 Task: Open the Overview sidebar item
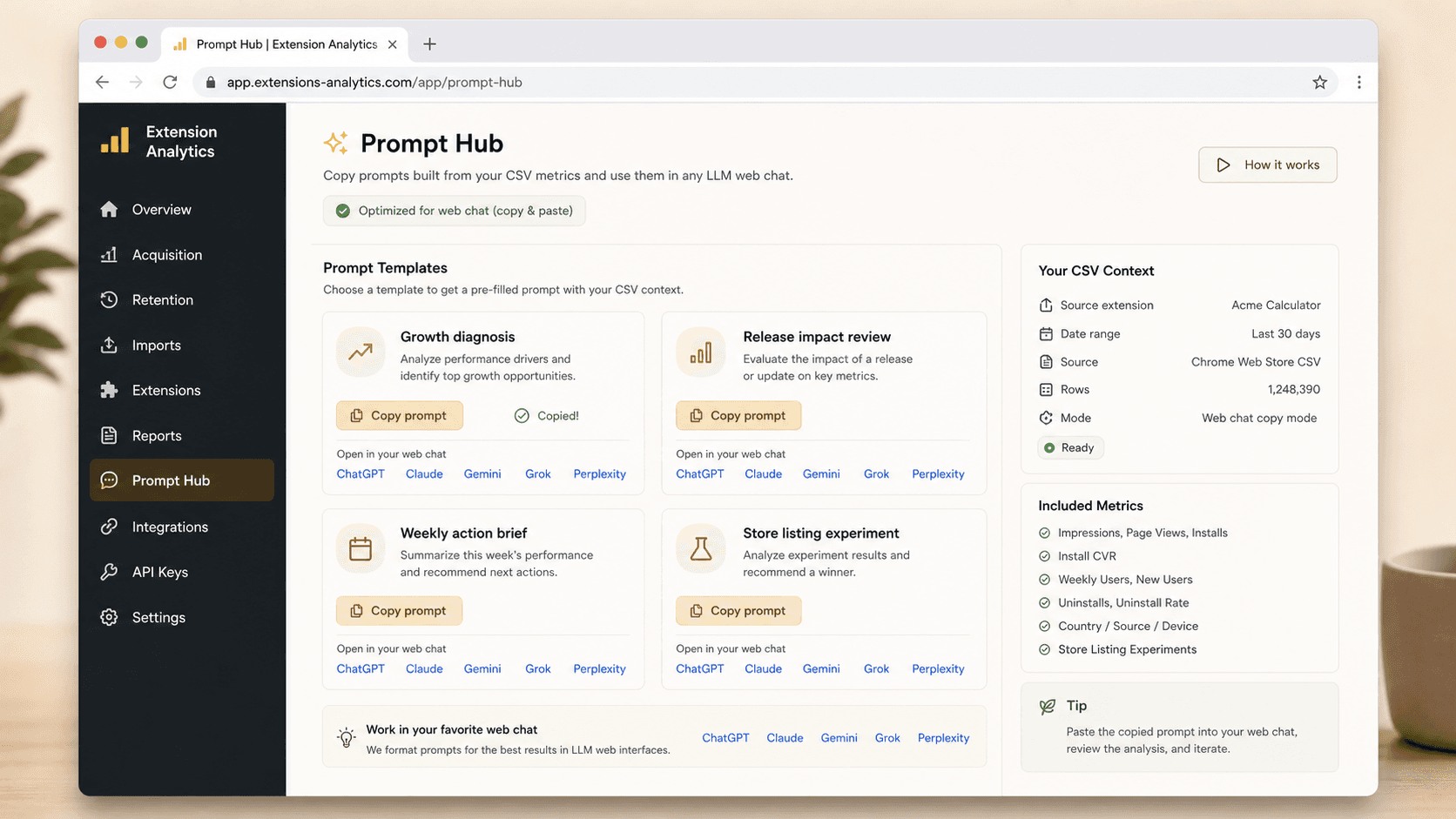pyautogui.click(x=181, y=210)
